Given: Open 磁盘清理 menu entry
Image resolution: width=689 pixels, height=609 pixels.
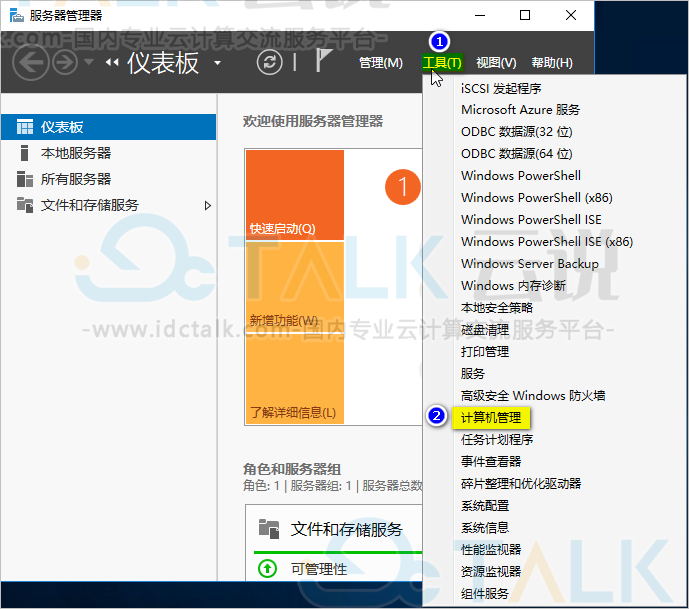Looking at the screenshot, I should tap(485, 330).
